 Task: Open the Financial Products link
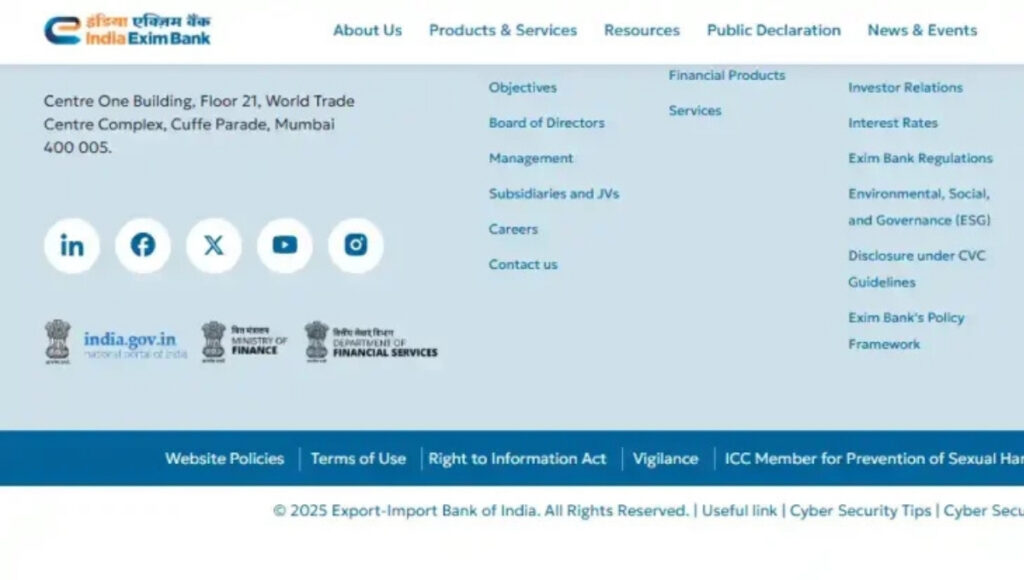727,75
